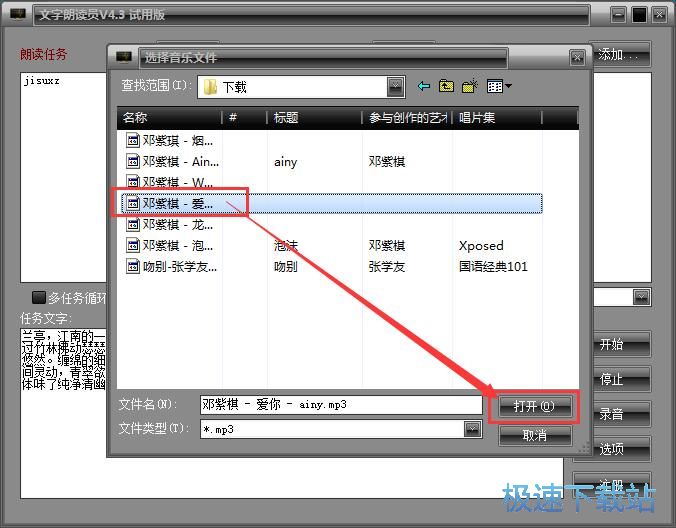The width and height of the screenshot is (676, 528).
Task: Sort files by 名称 column header
Action: [x=169, y=118]
